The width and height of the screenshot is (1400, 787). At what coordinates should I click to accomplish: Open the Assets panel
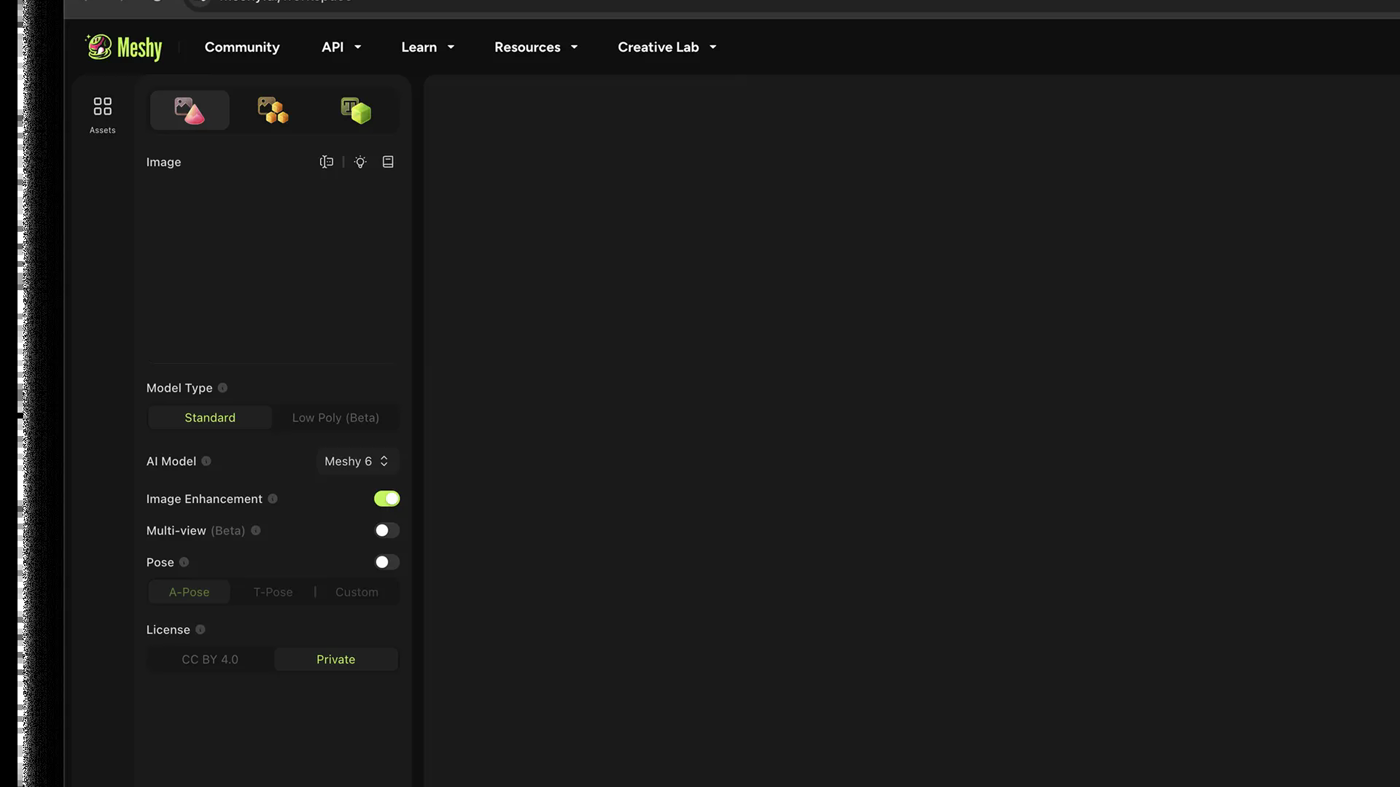(x=102, y=115)
